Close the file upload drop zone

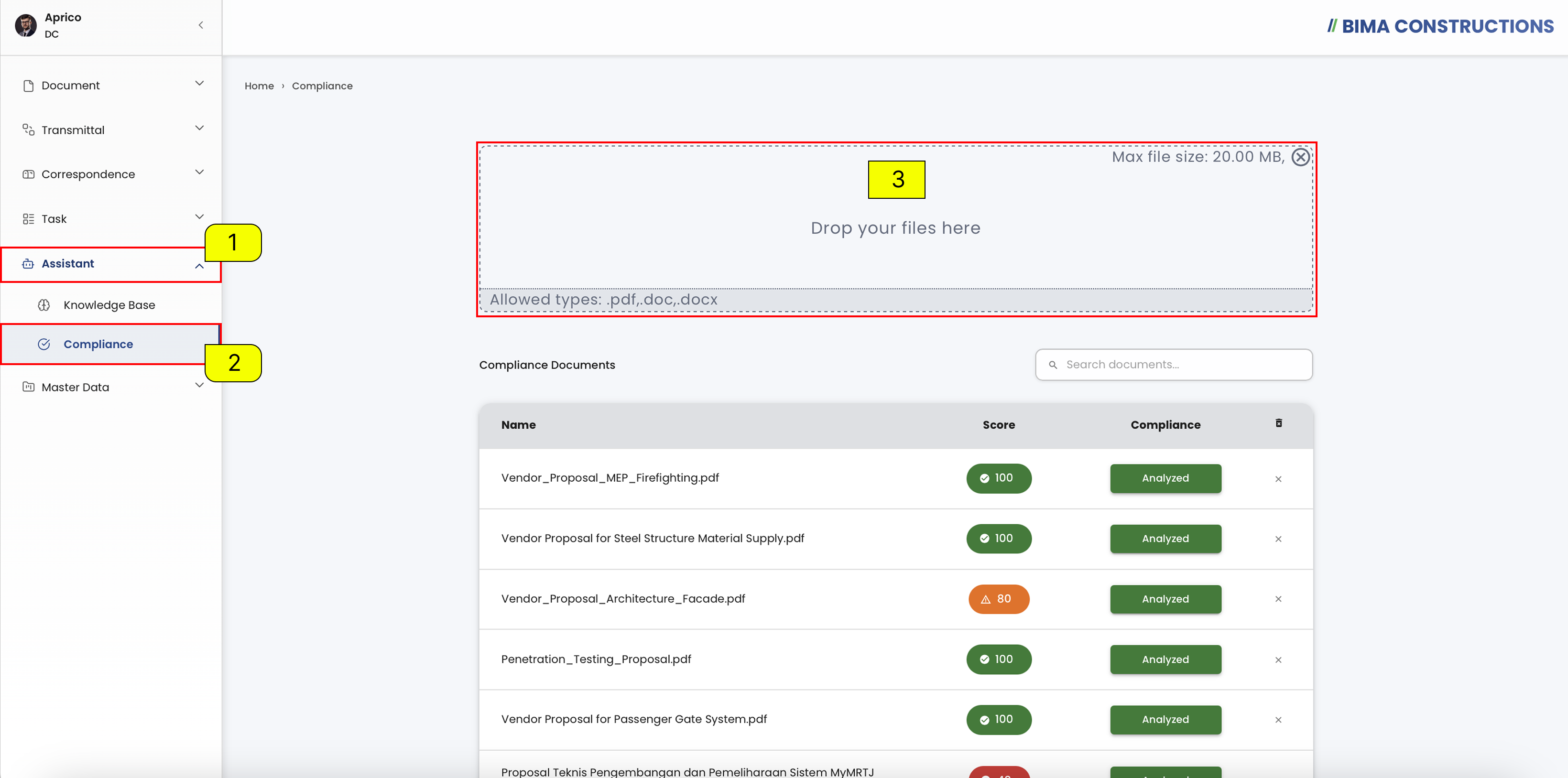1301,157
